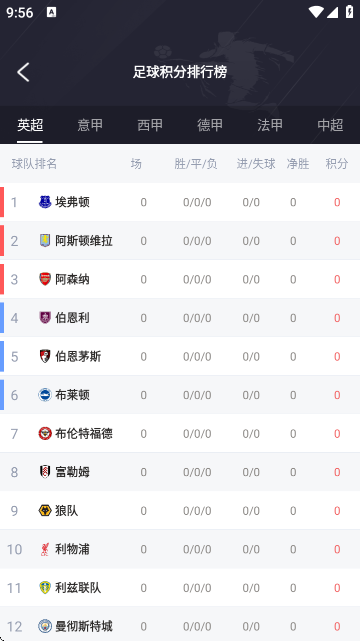The image size is (360, 641).
Task: Select the 曼彻斯特城 team name
Action: pos(84,626)
